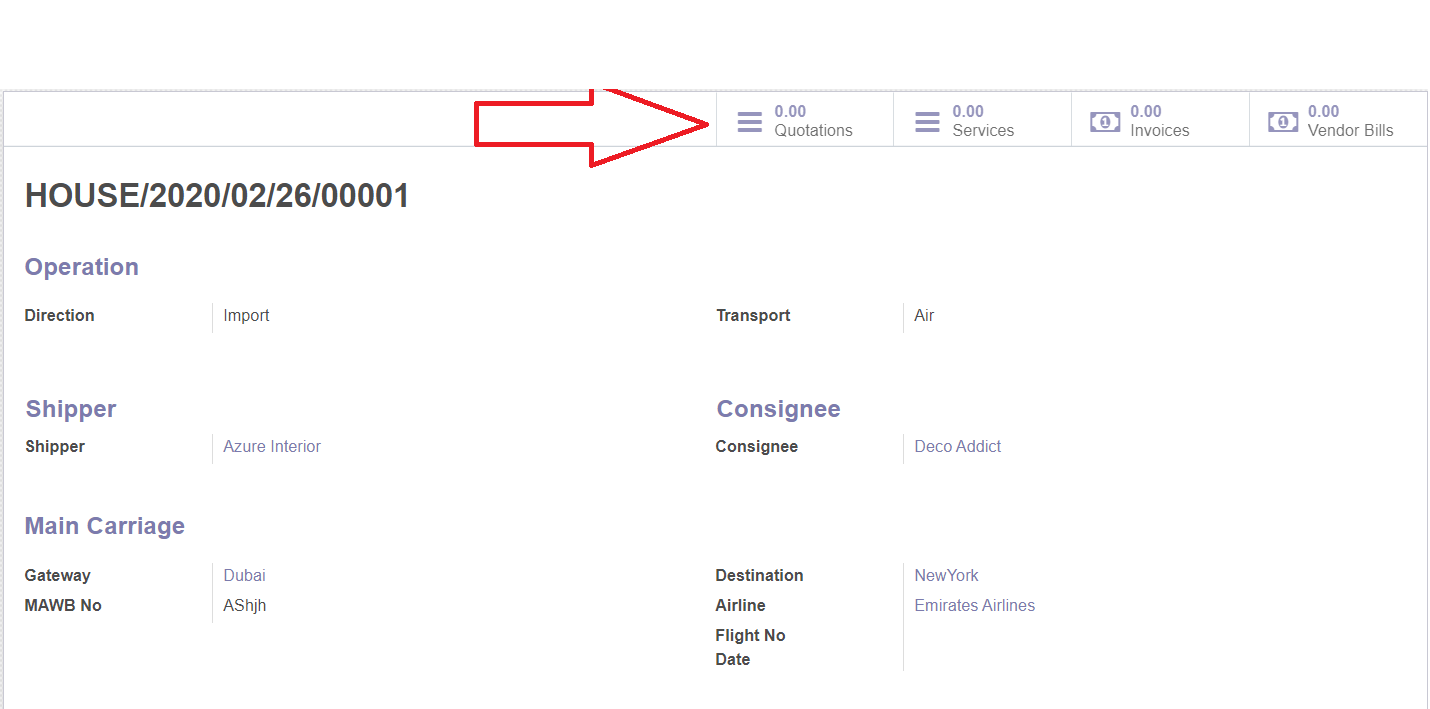Screen dimensions: 1430x709
Task: Click the large Consignee section heading
Action: (778, 409)
